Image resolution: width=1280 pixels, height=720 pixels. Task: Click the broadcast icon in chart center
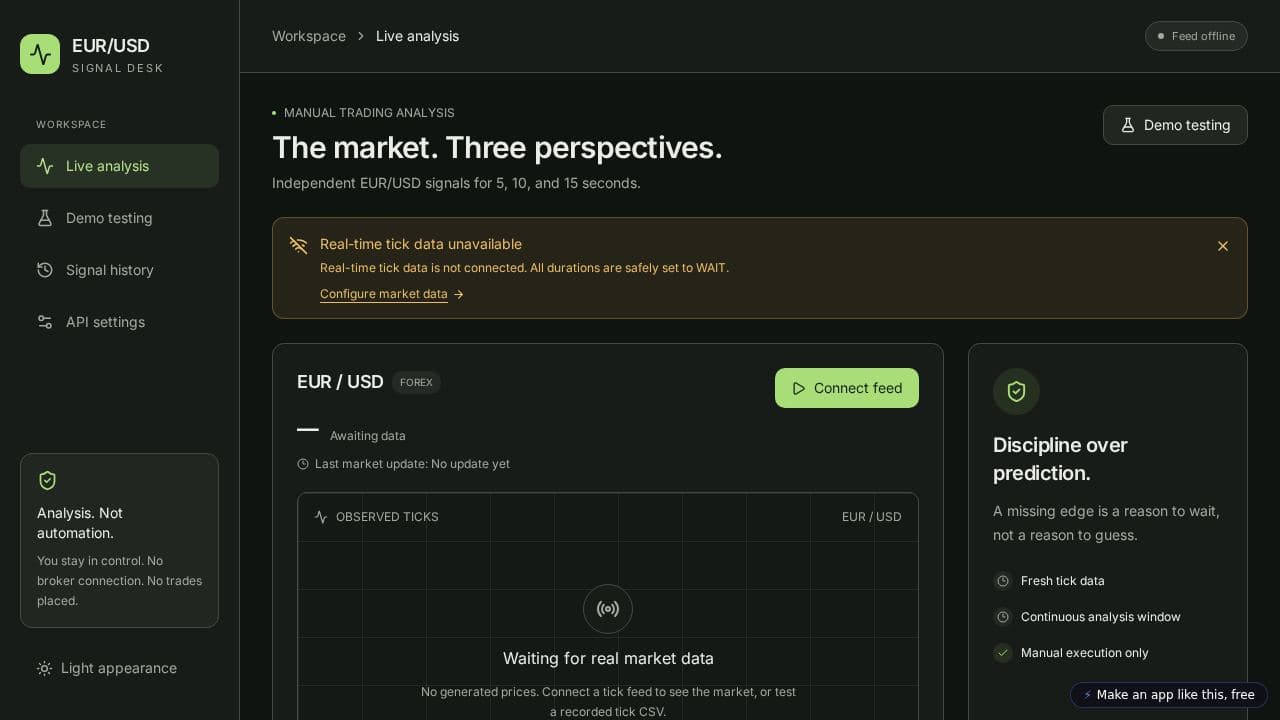tap(608, 609)
